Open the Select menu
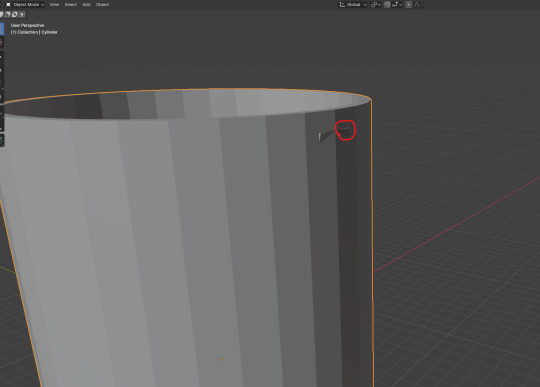The height and width of the screenshot is (387, 540). [71, 4]
